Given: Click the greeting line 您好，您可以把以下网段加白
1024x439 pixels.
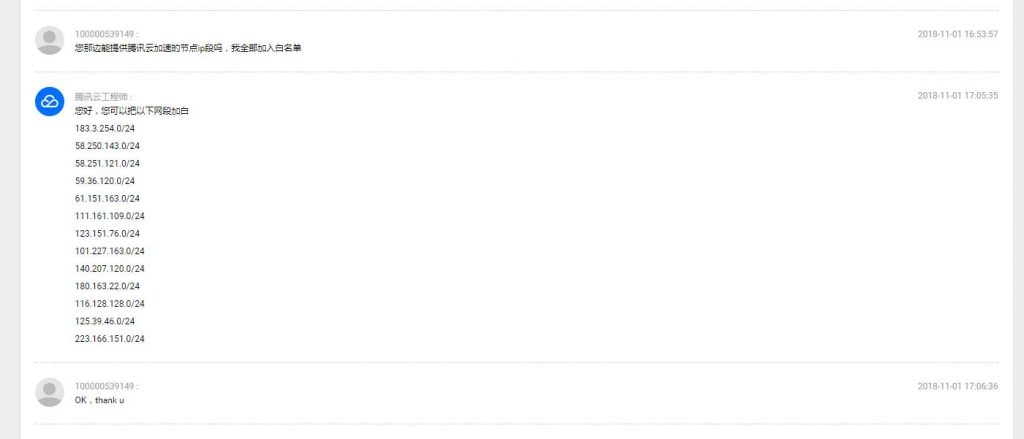Looking at the screenshot, I should 132,111.
